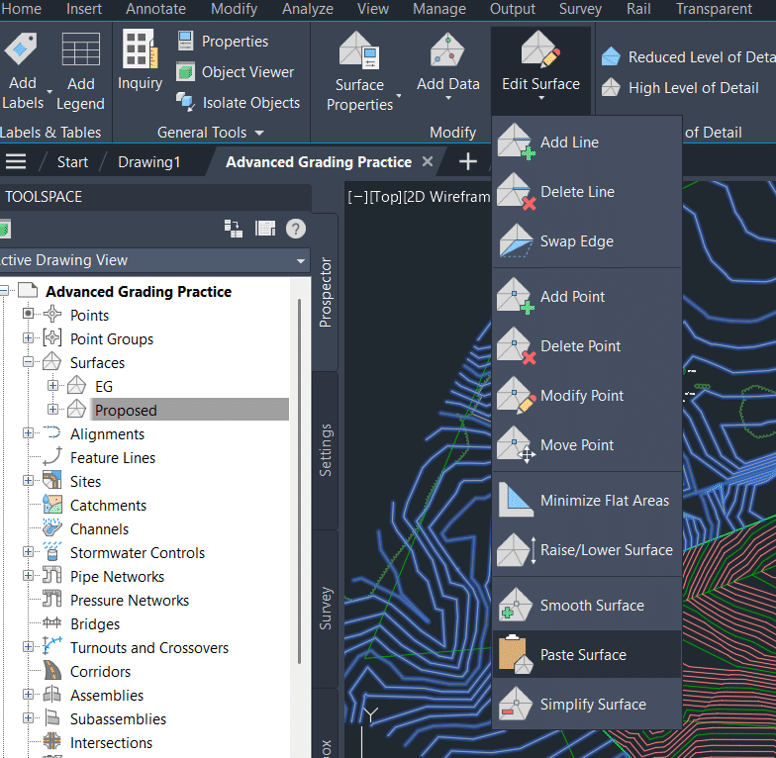Viewport: 776px width, 758px height.
Task: Open the Properties icon in General Tools
Action: click(x=186, y=41)
